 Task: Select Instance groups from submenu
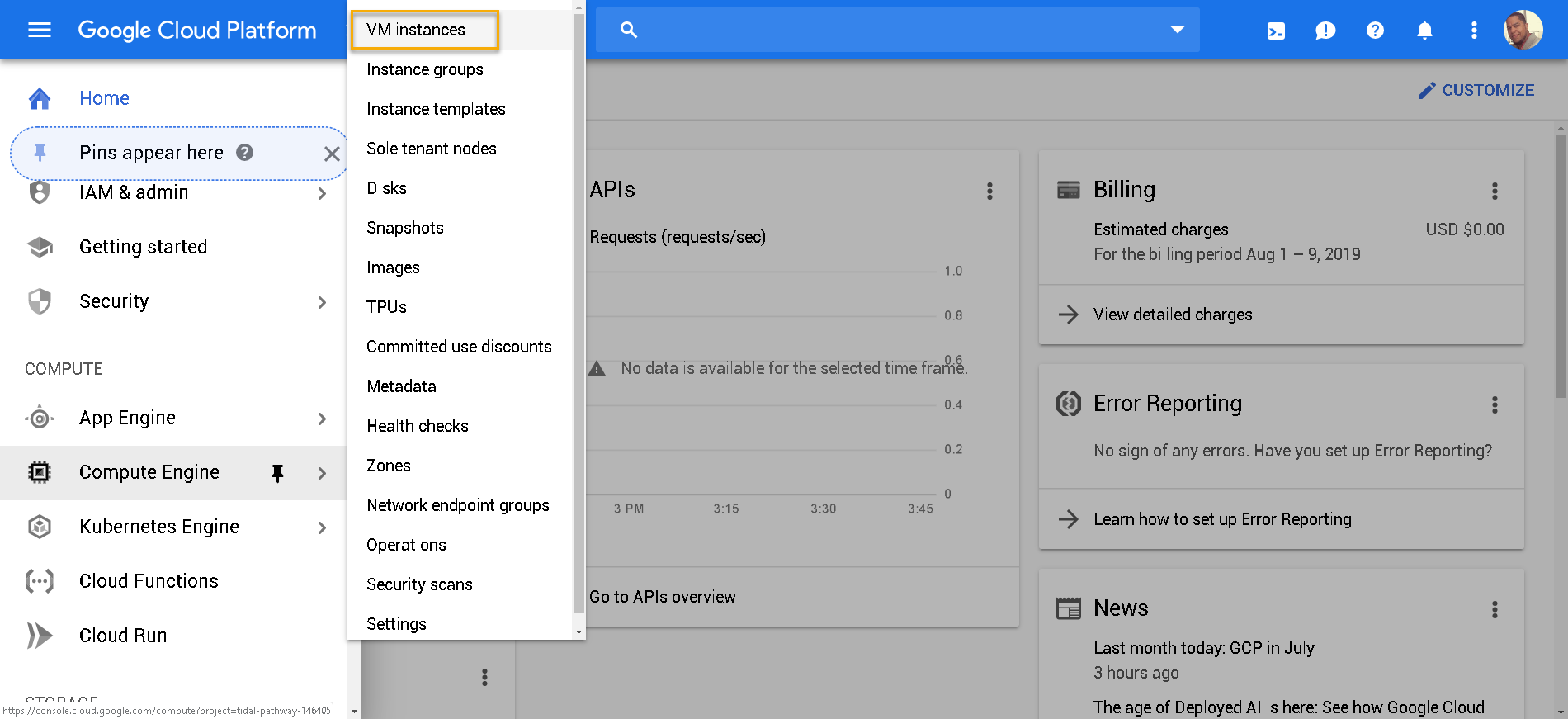pos(459,69)
